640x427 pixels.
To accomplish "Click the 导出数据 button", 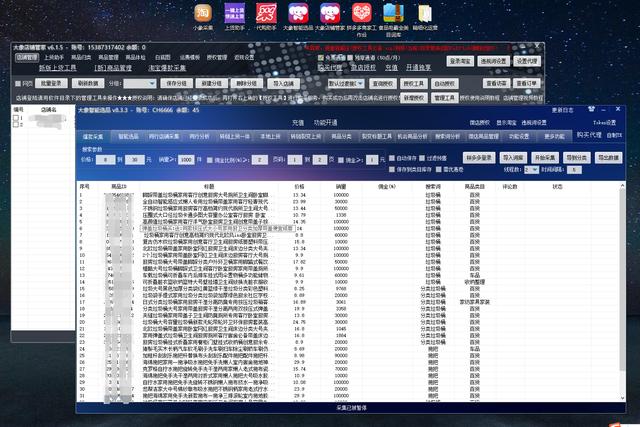I will (609, 158).
